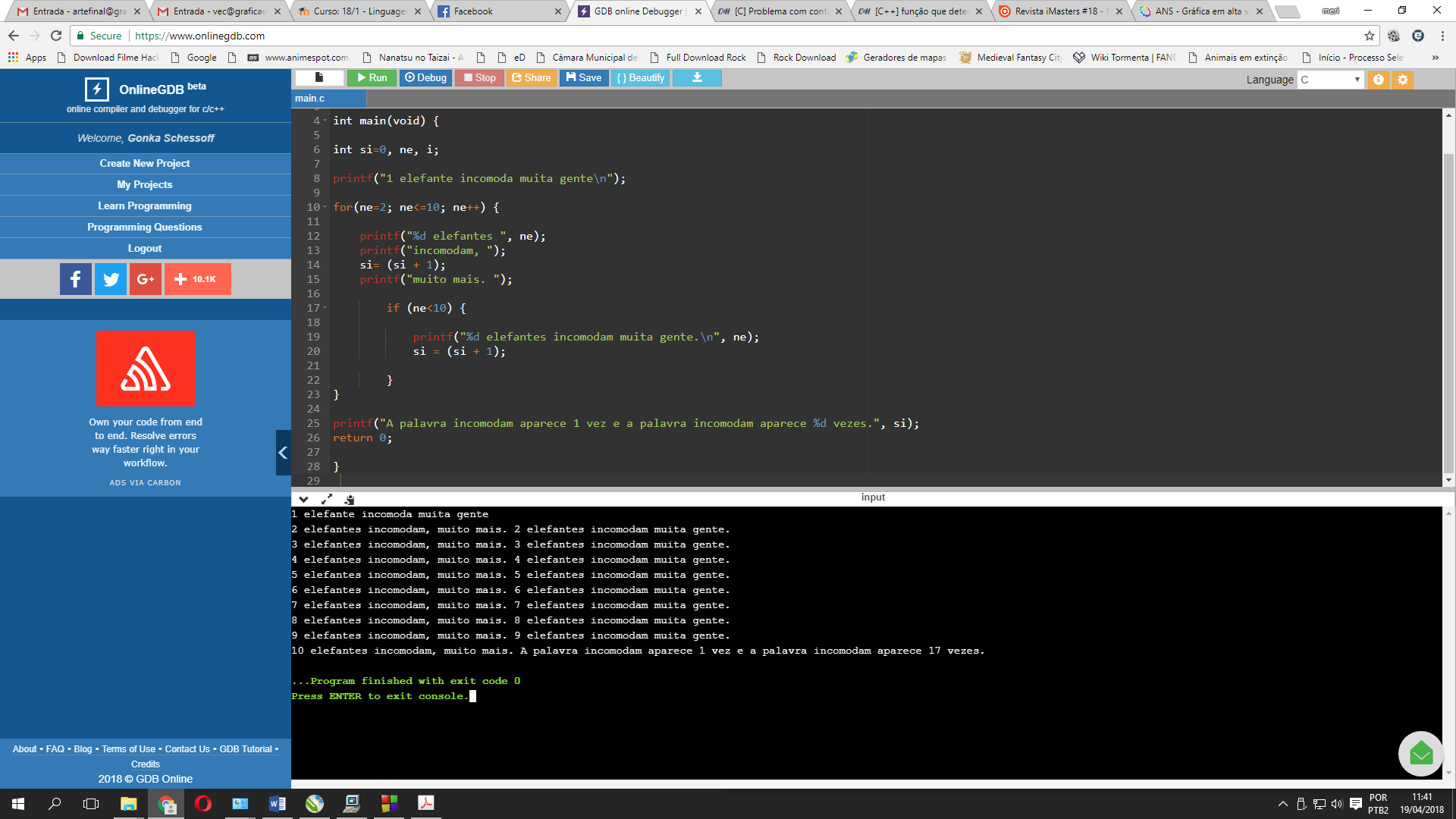Expand the console panel with the fullscreen arrows icon
The height and width of the screenshot is (819, 1456).
[327, 499]
